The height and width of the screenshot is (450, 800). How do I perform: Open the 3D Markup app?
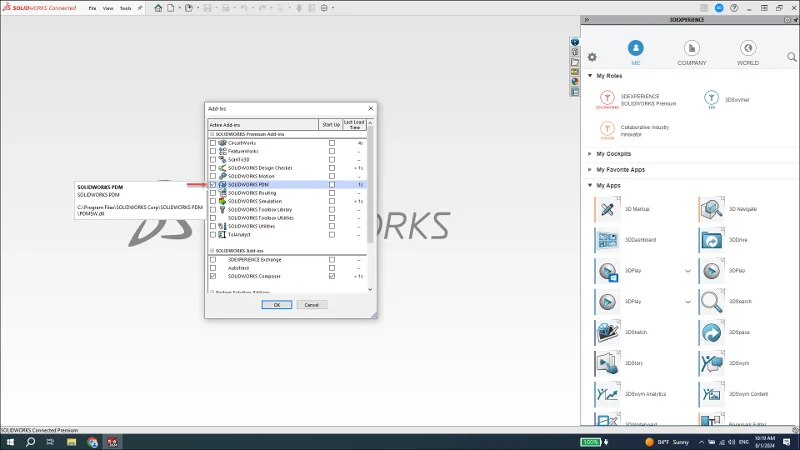coord(607,209)
